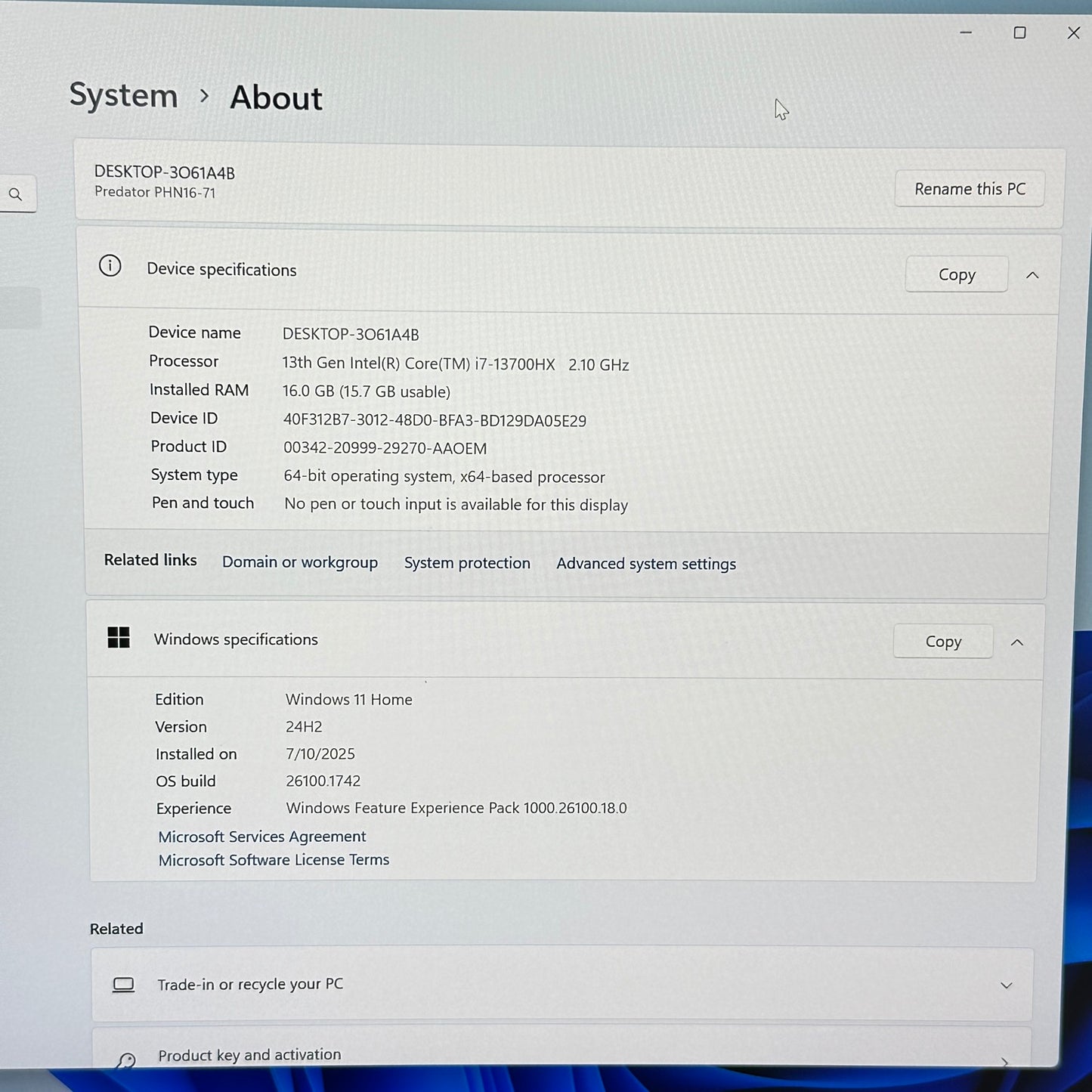Open System protection link

pos(467,563)
